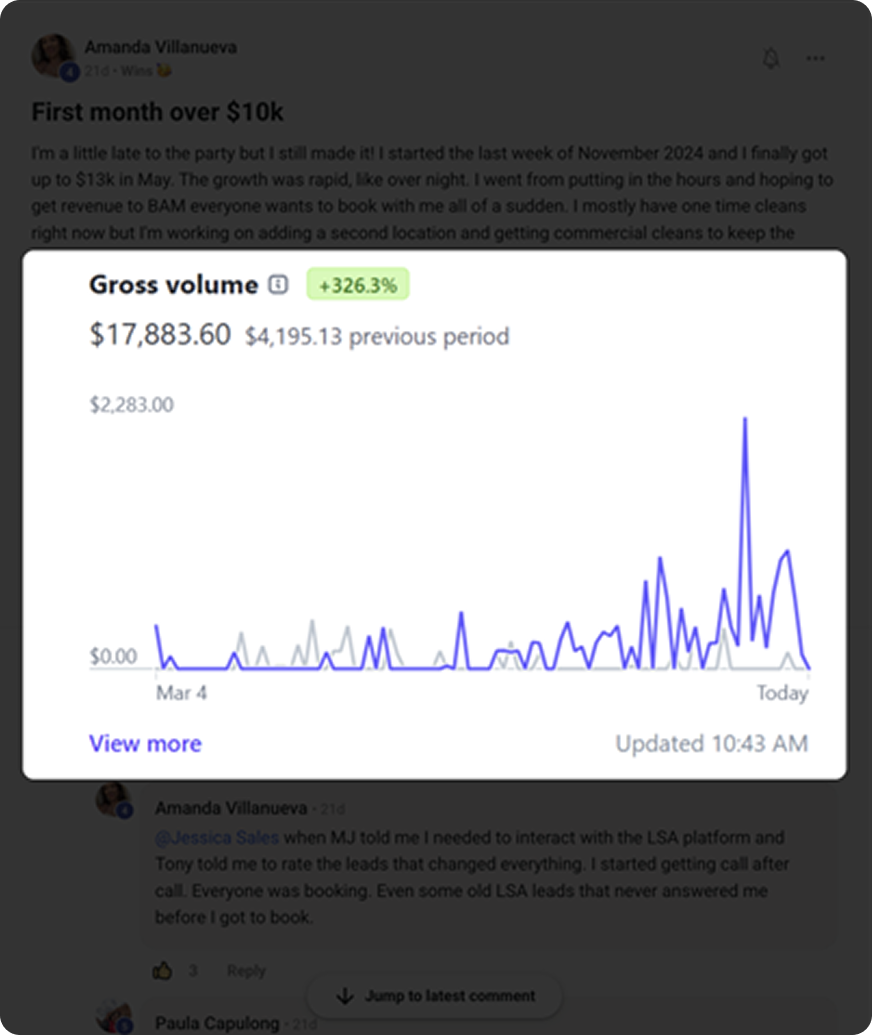Like the comment with the thumbs-up icon

162,970
